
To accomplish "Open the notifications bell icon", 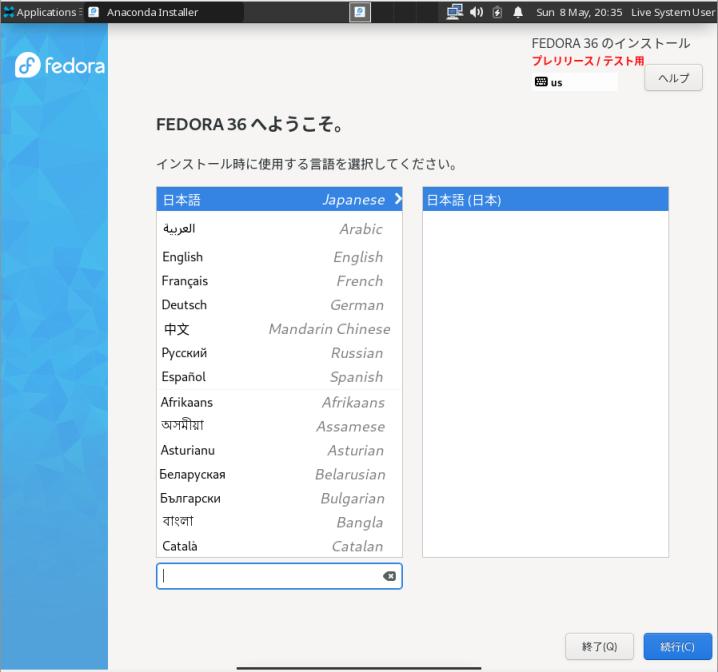I will click(x=518, y=12).
